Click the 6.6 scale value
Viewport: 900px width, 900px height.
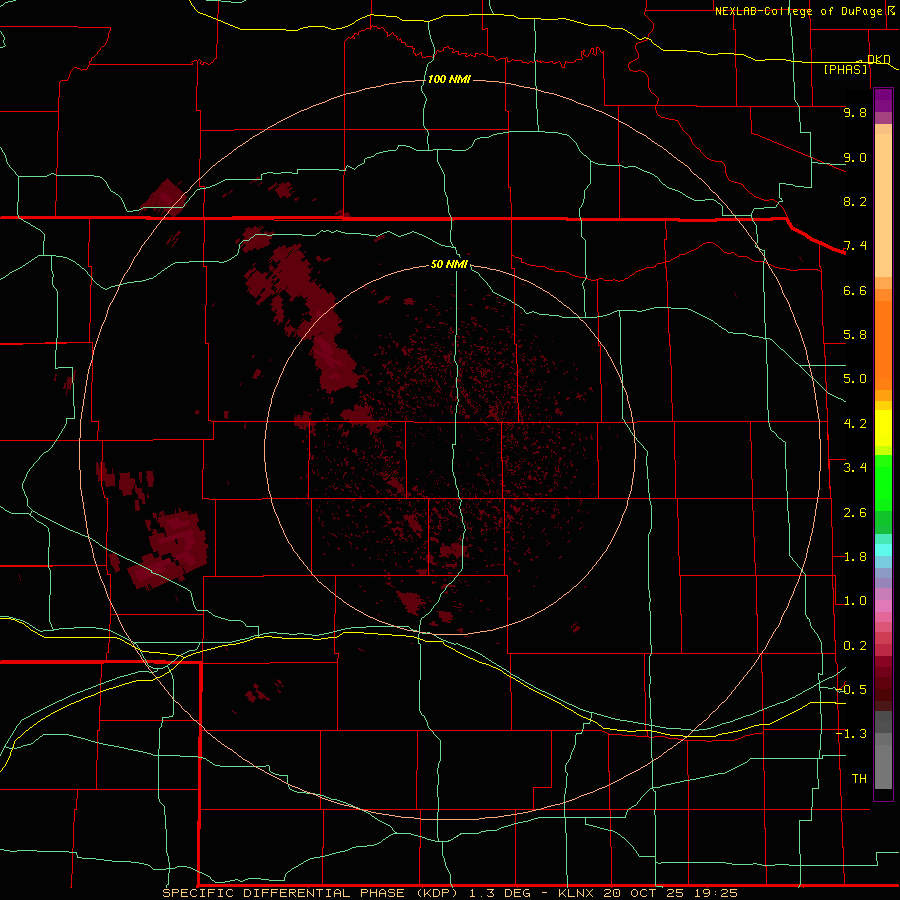855,290
